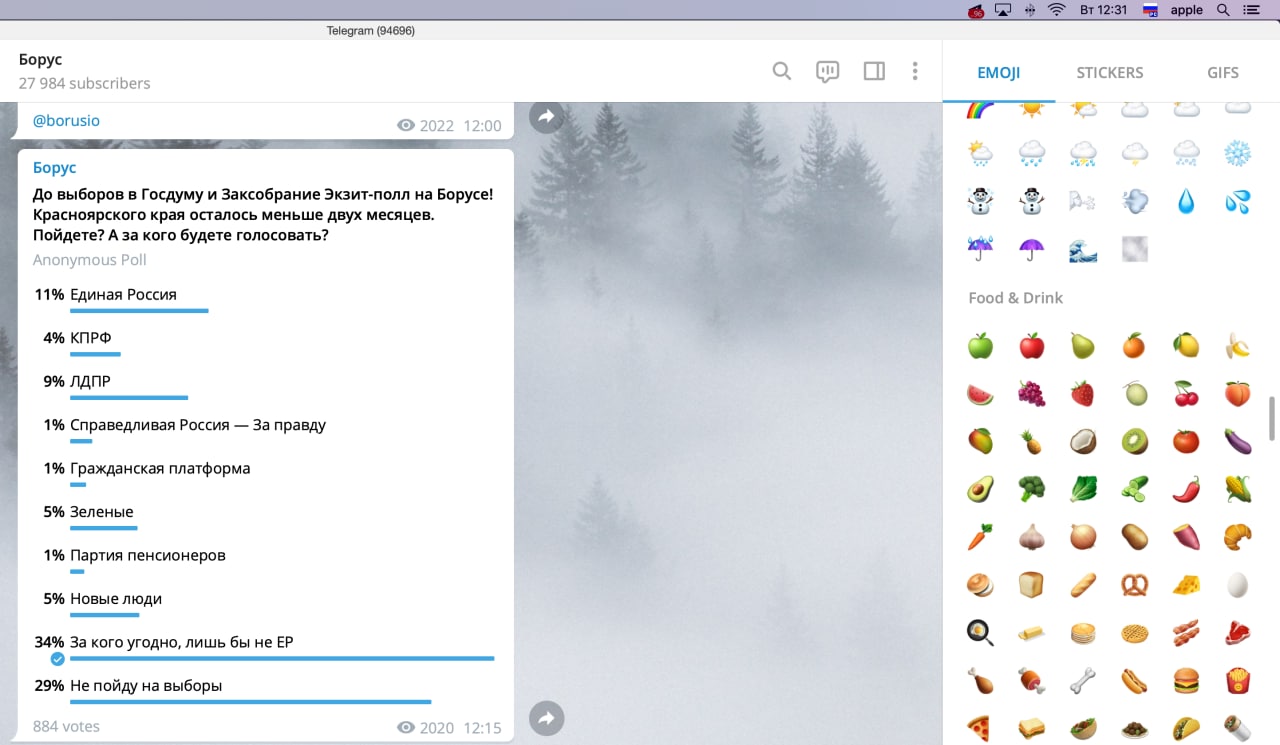Open the @borusio channel link
This screenshot has height=745, width=1280.
pos(66,121)
